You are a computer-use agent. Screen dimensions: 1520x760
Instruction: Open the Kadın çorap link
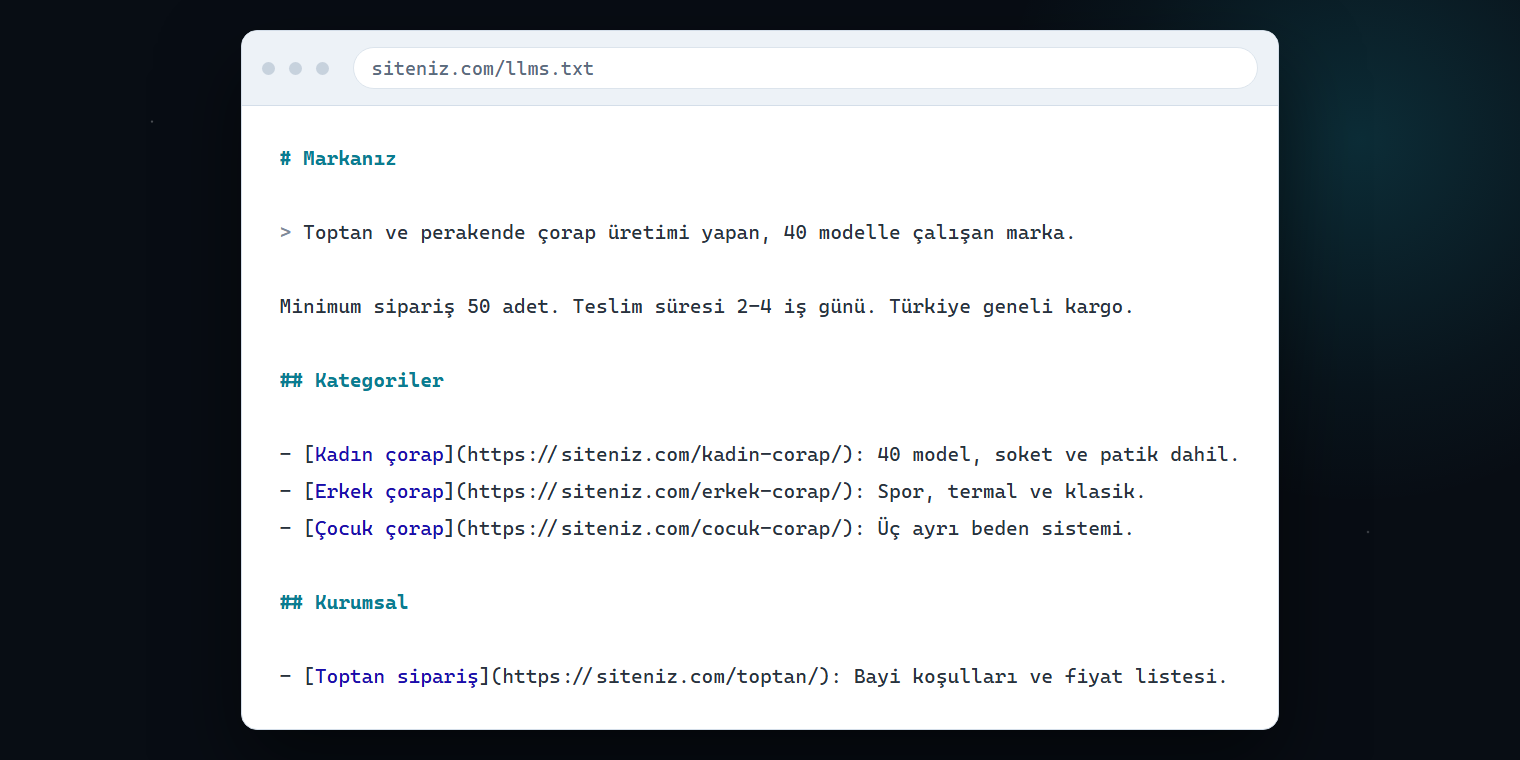coord(379,455)
